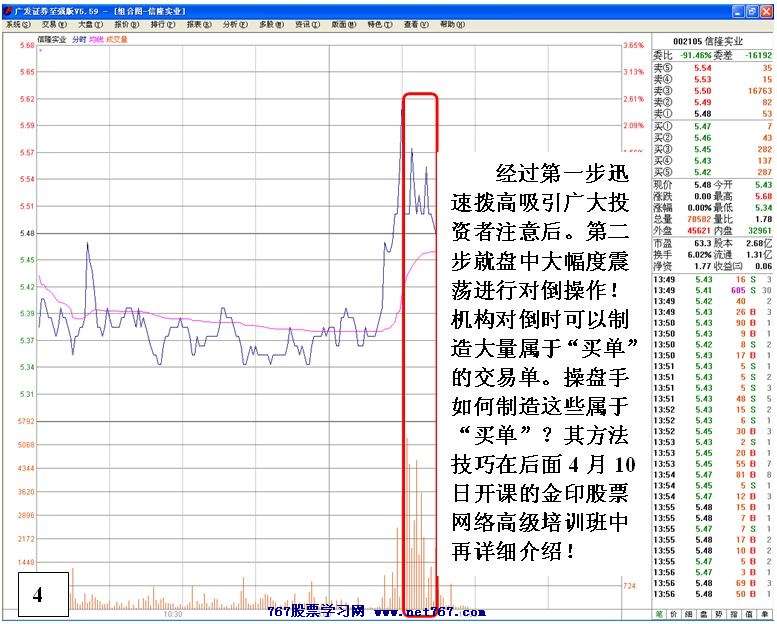Image resolution: width=777 pixels, height=624 pixels.
Task: Open the 分析(F) menu
Action: [235, 24]
